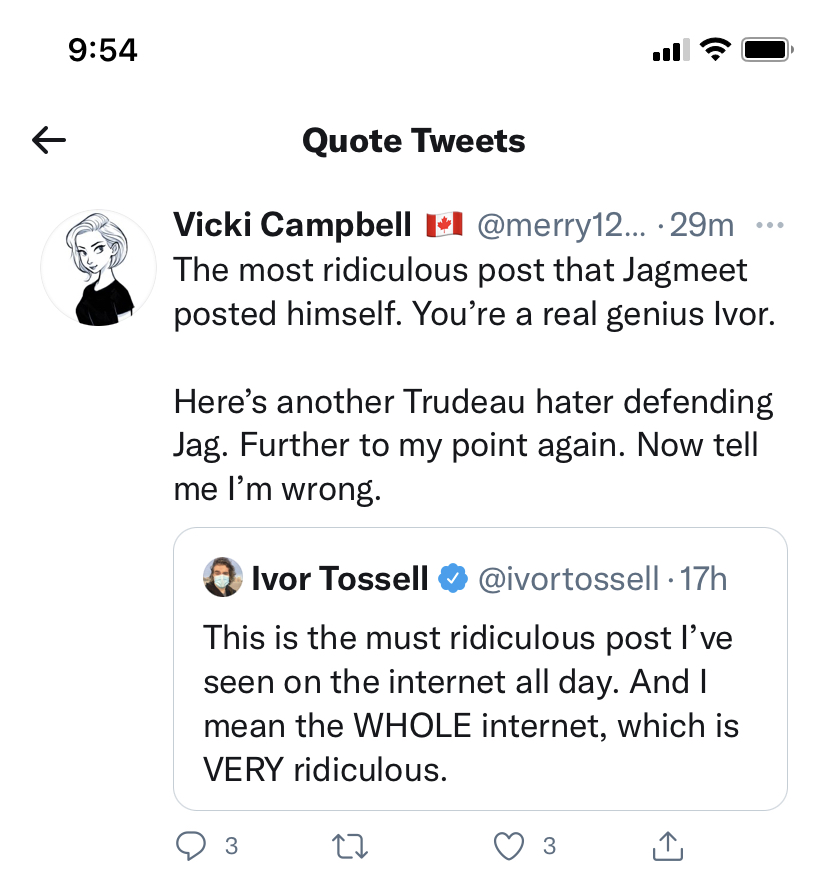Tap the back arrow icon
This screenshot has height=886, width=828.
49,141
